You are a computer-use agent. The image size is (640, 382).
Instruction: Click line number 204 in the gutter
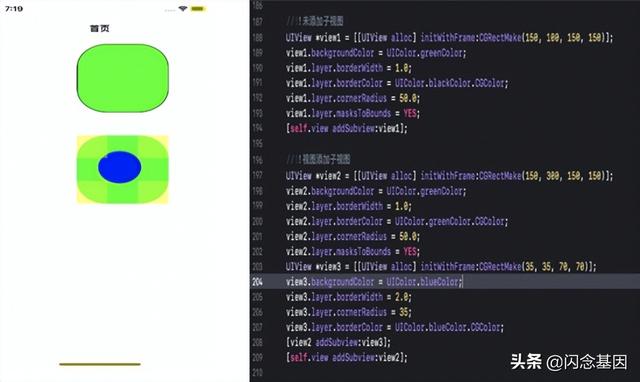coord(258,282)
